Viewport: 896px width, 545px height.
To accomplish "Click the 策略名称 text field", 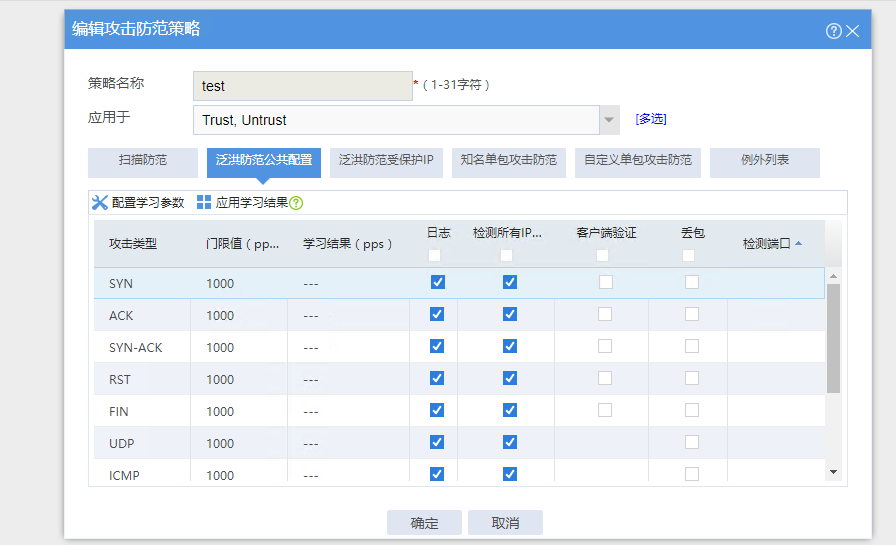I will pos(302,86).
